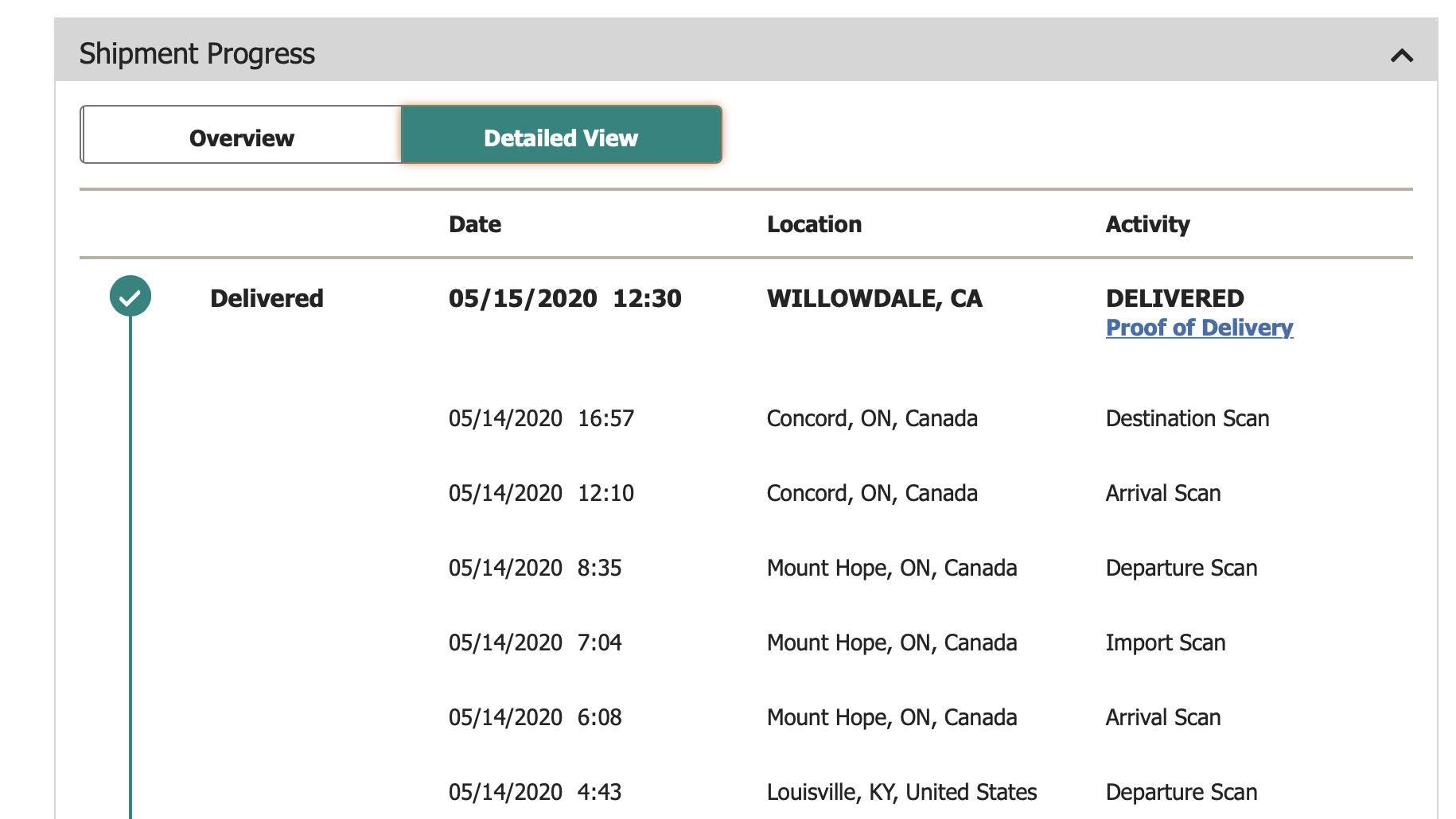Click delivery date 05/15/2020 12:30
1456x819 pixels.
click(x=565, y=298)
